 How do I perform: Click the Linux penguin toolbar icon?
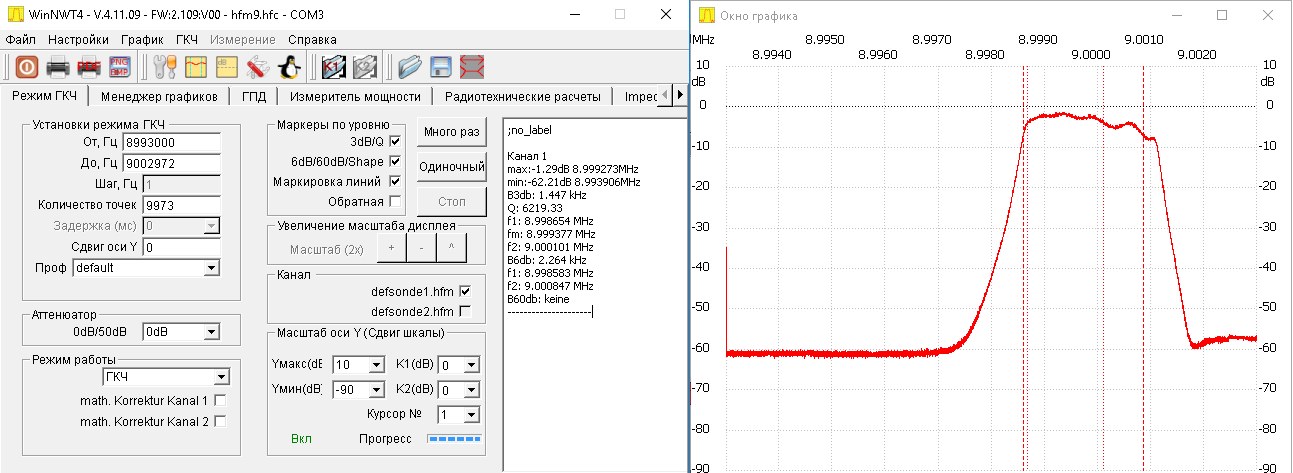(289, 67)
